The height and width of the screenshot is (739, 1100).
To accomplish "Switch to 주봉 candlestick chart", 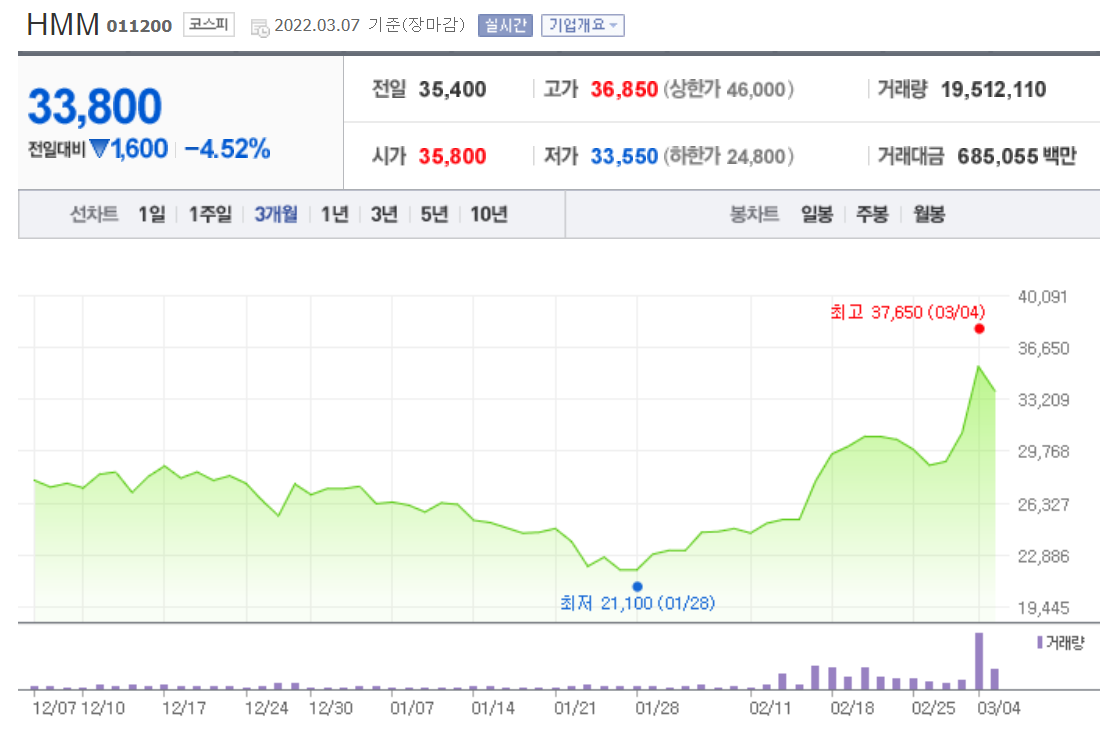I will (872, 214).
